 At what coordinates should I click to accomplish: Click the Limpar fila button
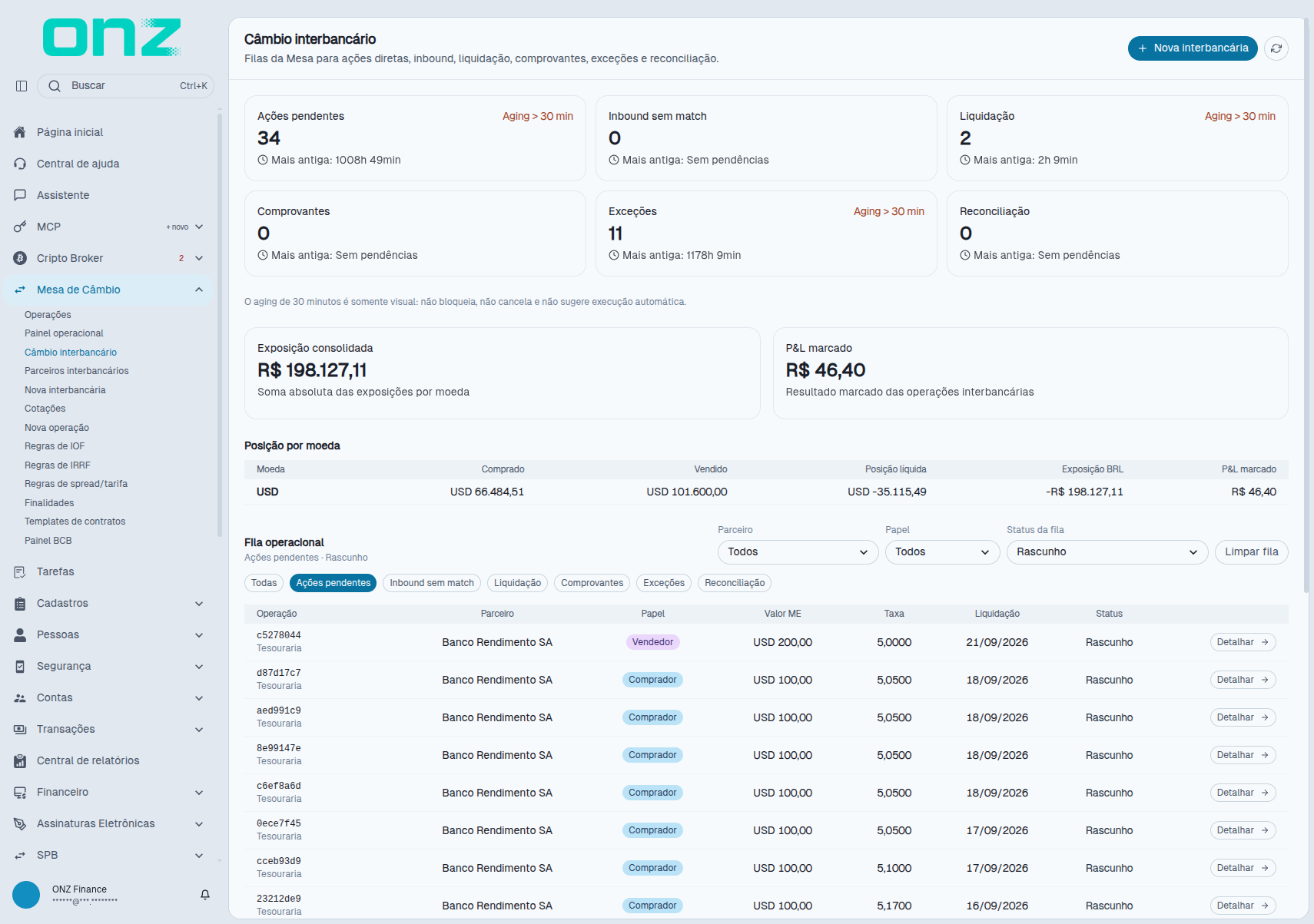1251,552
